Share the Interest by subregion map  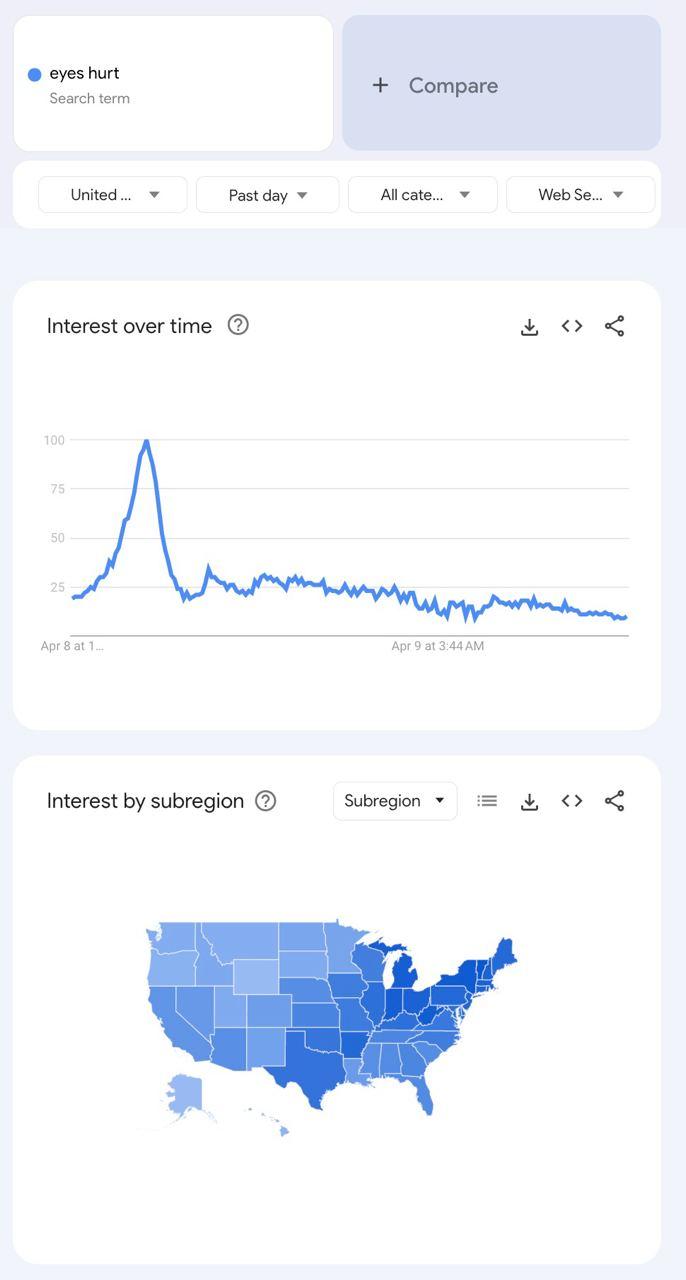click(615, 801)
